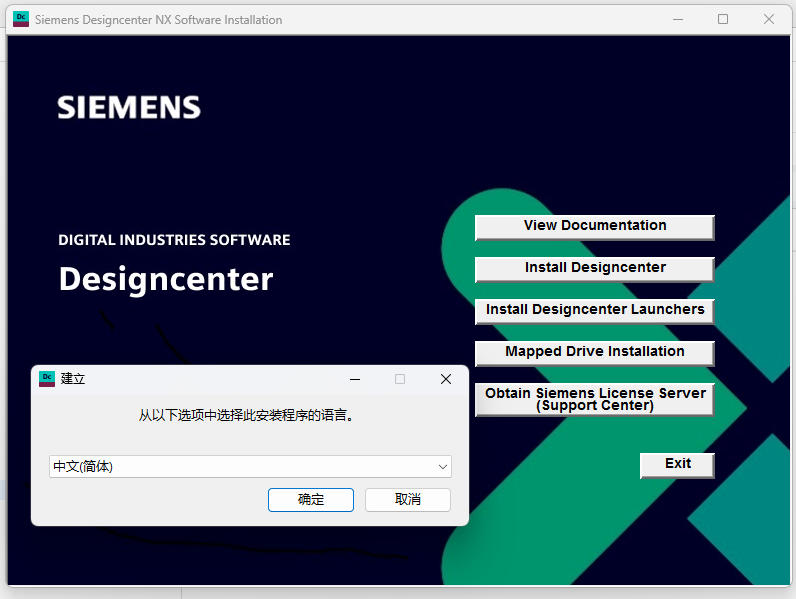This screenshot has width=796, height=599.
Task: Click the Dc app icon in main title bar
Action: pyautogui.click(x=21, y=19)
